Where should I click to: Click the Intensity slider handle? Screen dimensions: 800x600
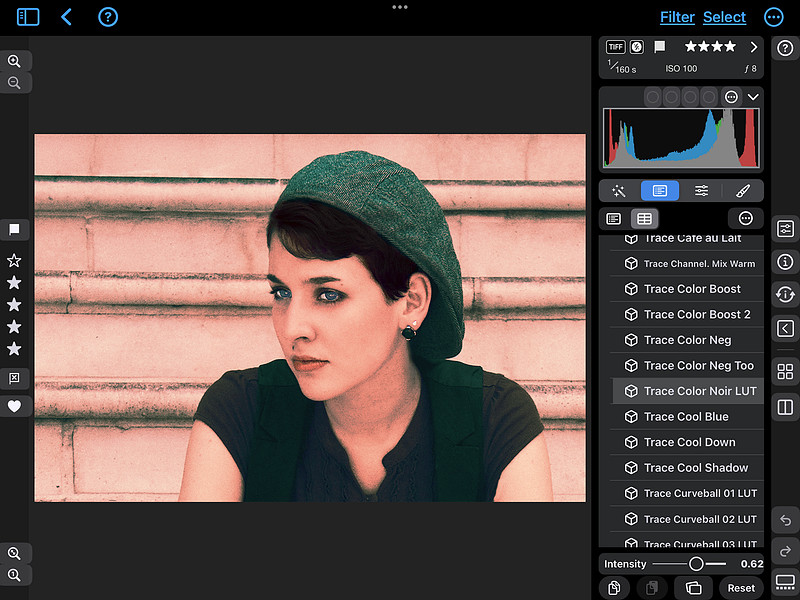(696, 564)
